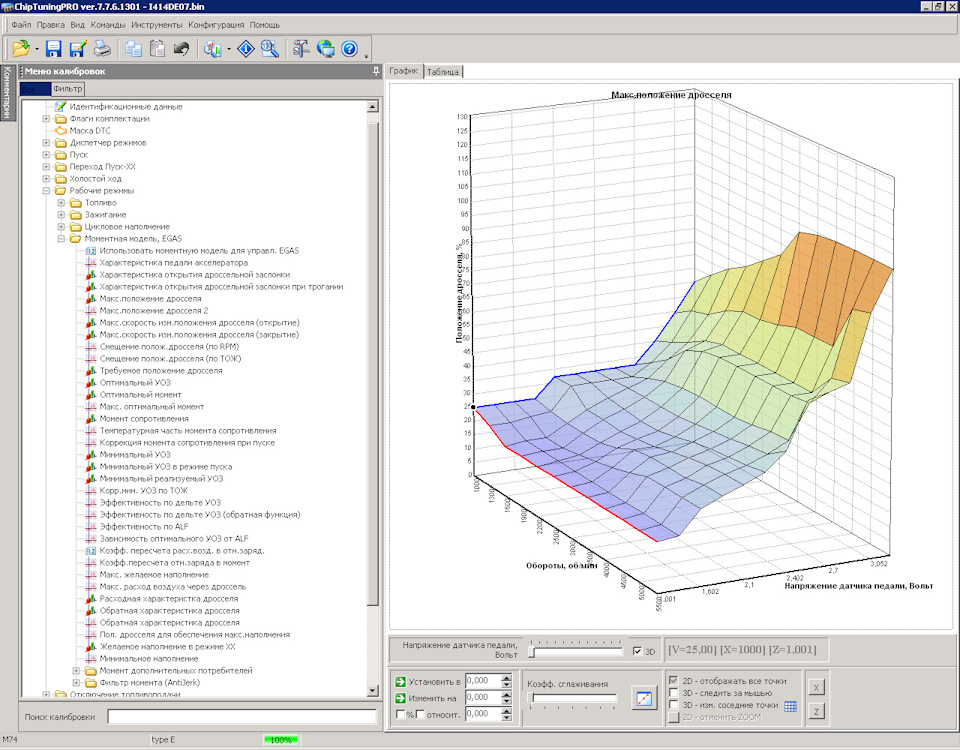Screen dimensions: 960x750
Task: Collapse the Рабочие режимы folder
Action: point(47,191)
